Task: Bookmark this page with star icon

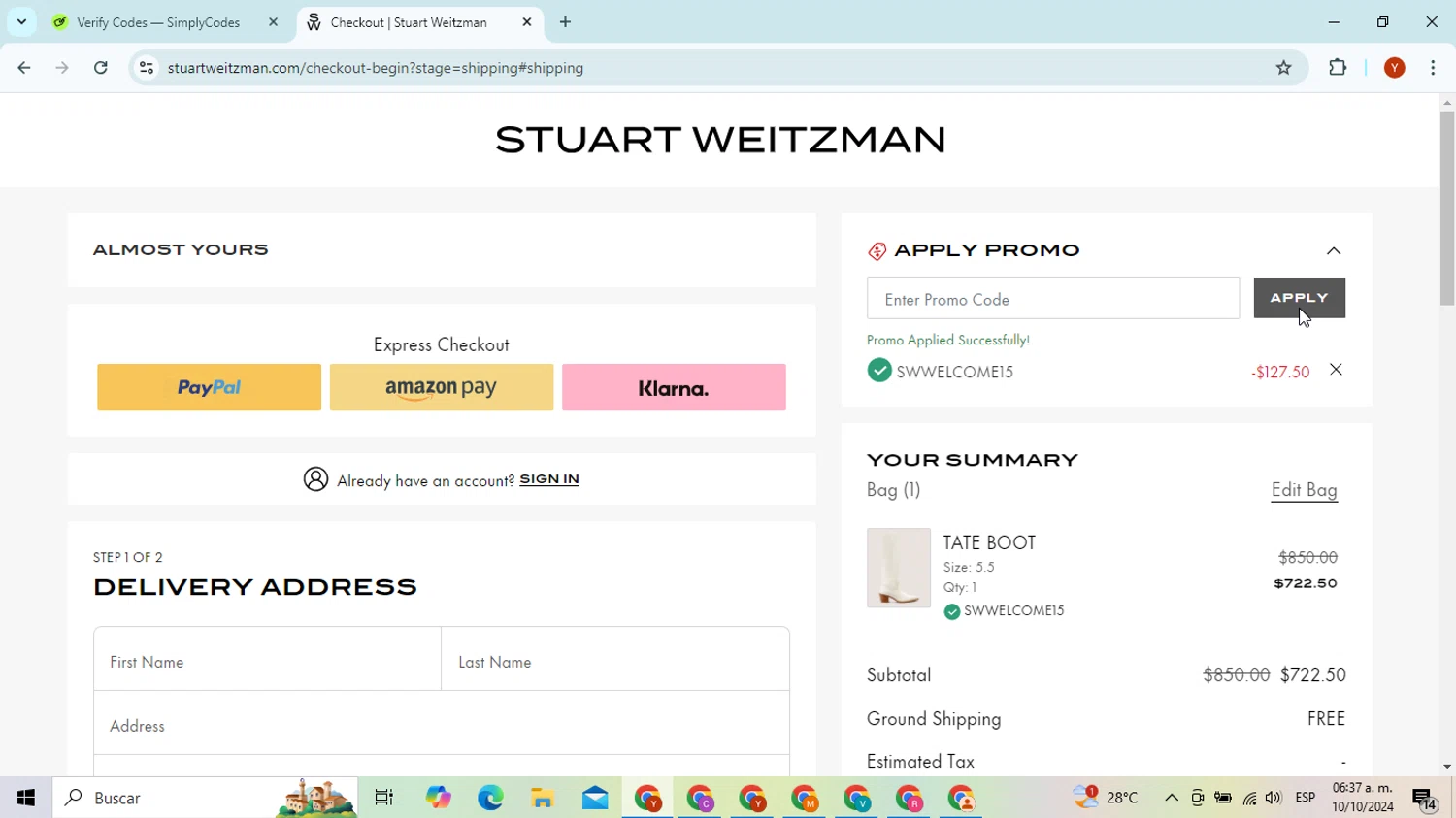Action: click(x=1284, y=68)
